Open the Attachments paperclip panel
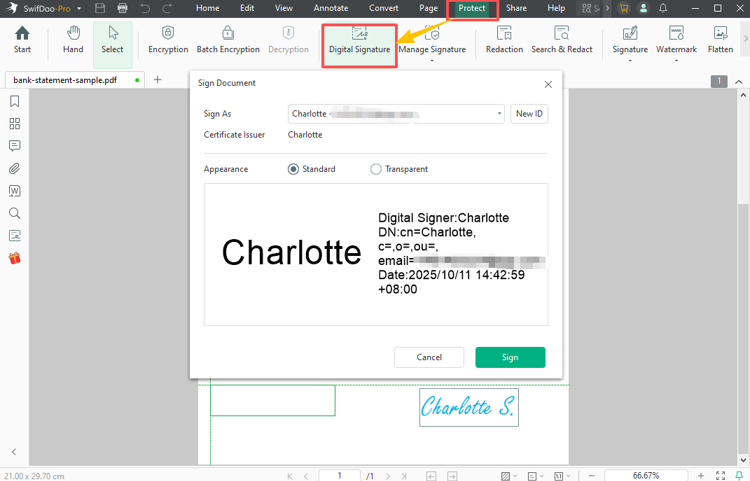Image resolution: width=750 pixels, height=481 pixels. click(x=15, y=168)
